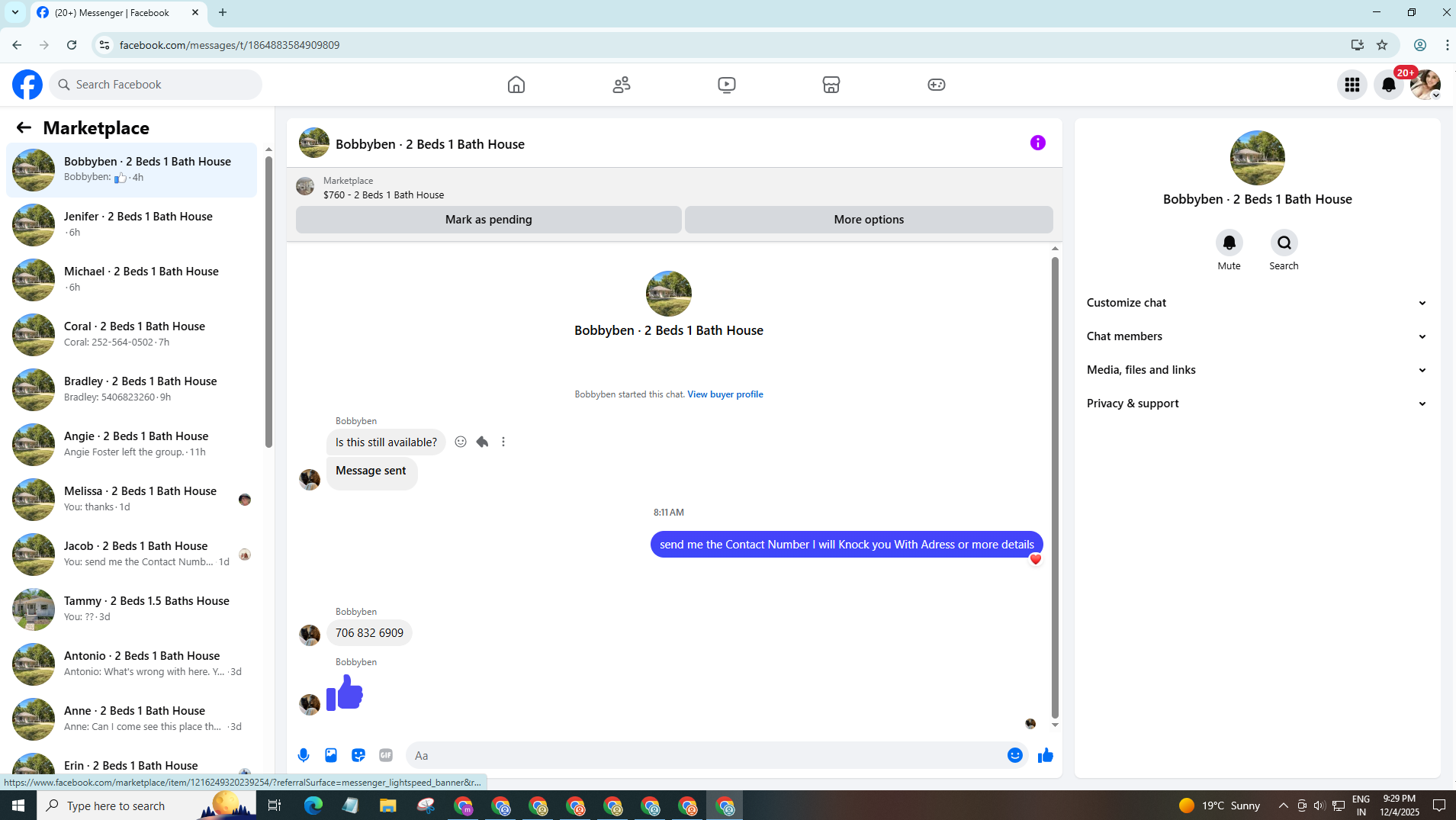Click the conversation list scrollbar

(x=268, y=302)
